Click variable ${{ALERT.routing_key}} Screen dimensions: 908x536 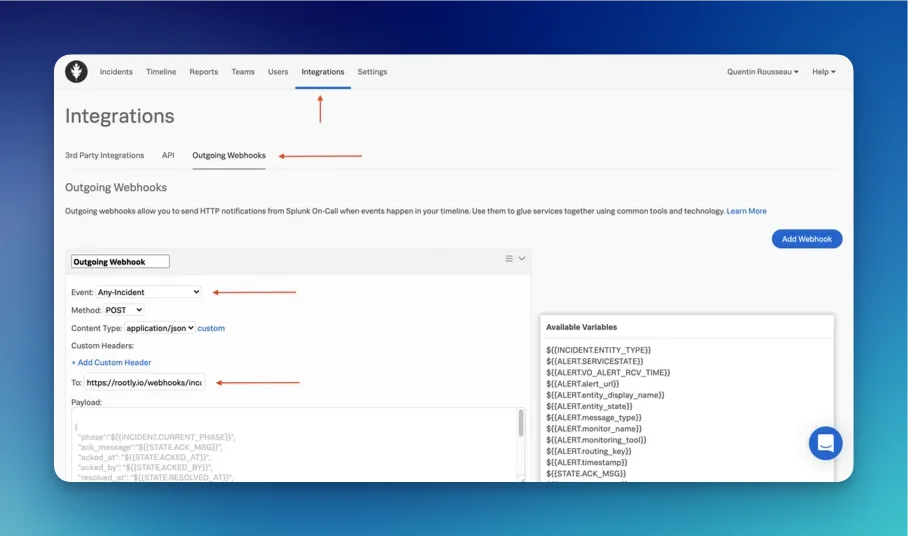(588, 451)
